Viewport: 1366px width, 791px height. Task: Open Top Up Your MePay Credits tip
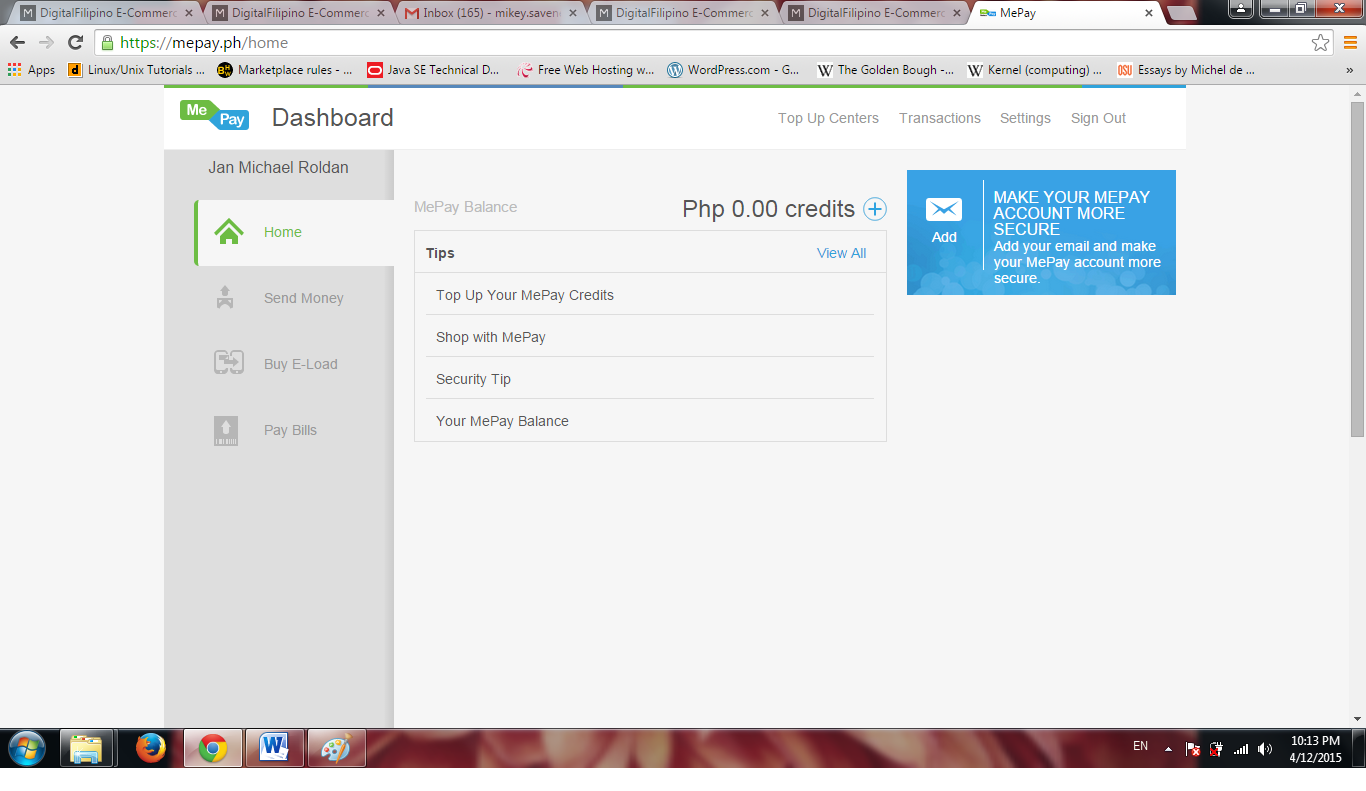tap(525, 295)
